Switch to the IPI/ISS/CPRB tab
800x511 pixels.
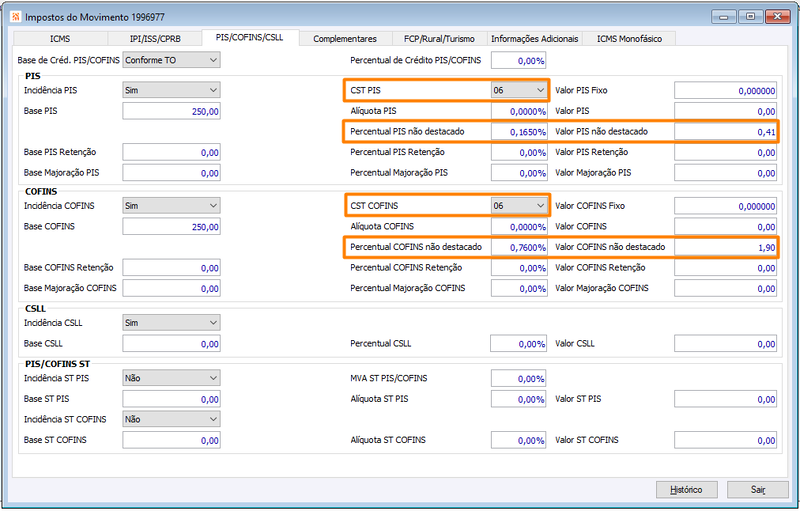click(x=155, y=39)
